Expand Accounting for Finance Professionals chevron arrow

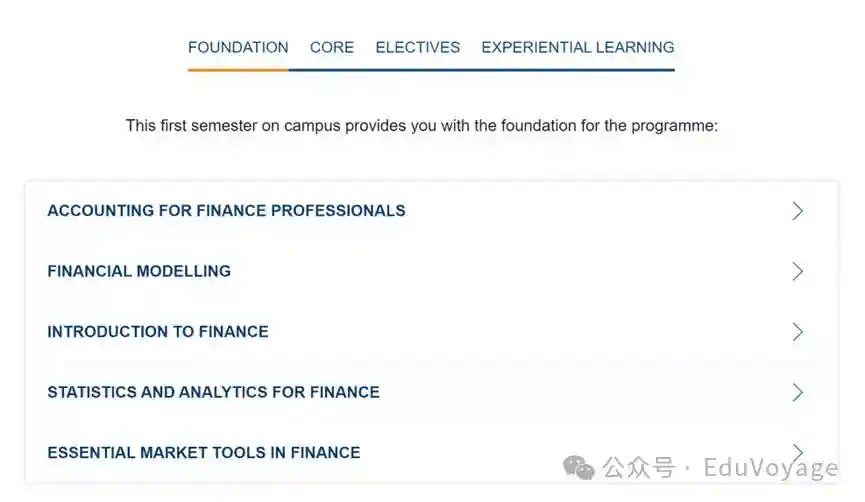(797, 211)
